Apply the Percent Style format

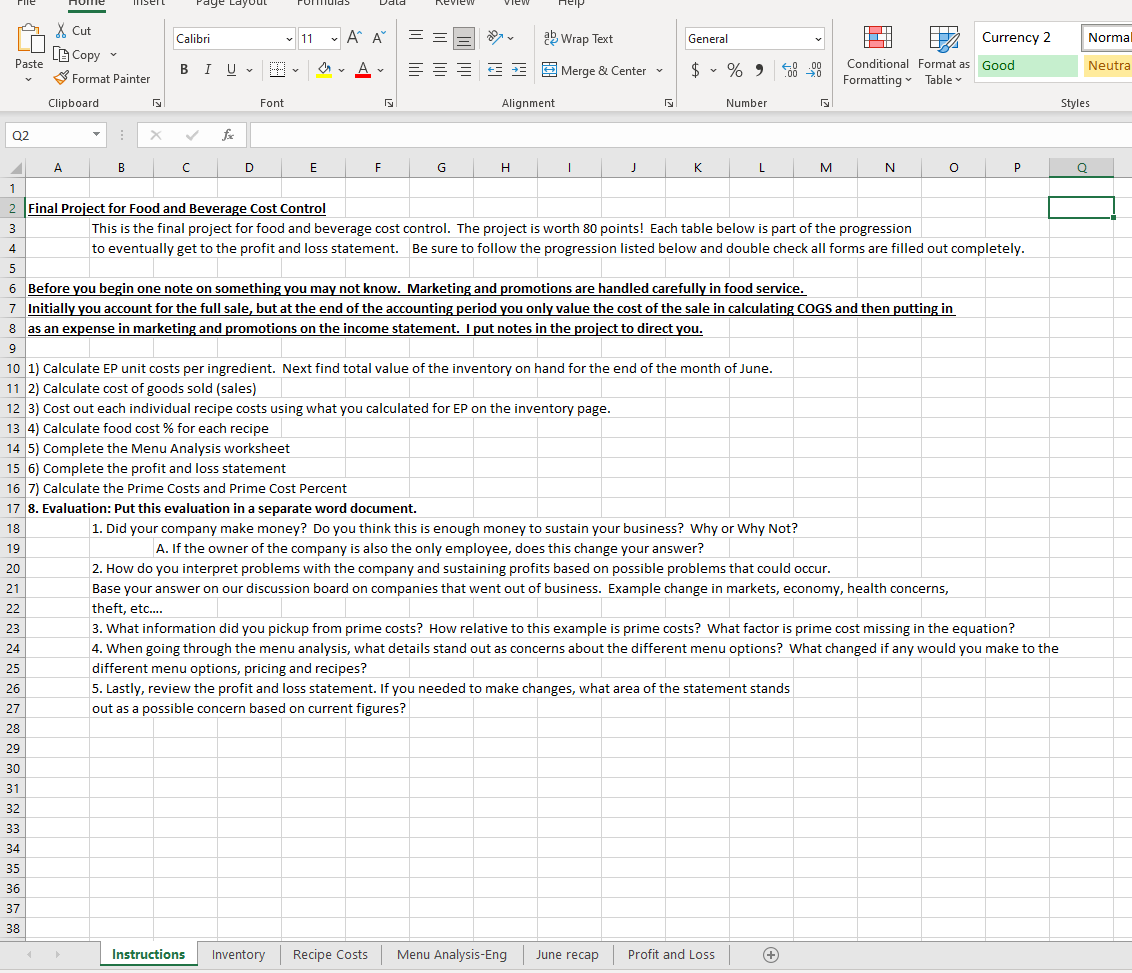coord(735,69)
